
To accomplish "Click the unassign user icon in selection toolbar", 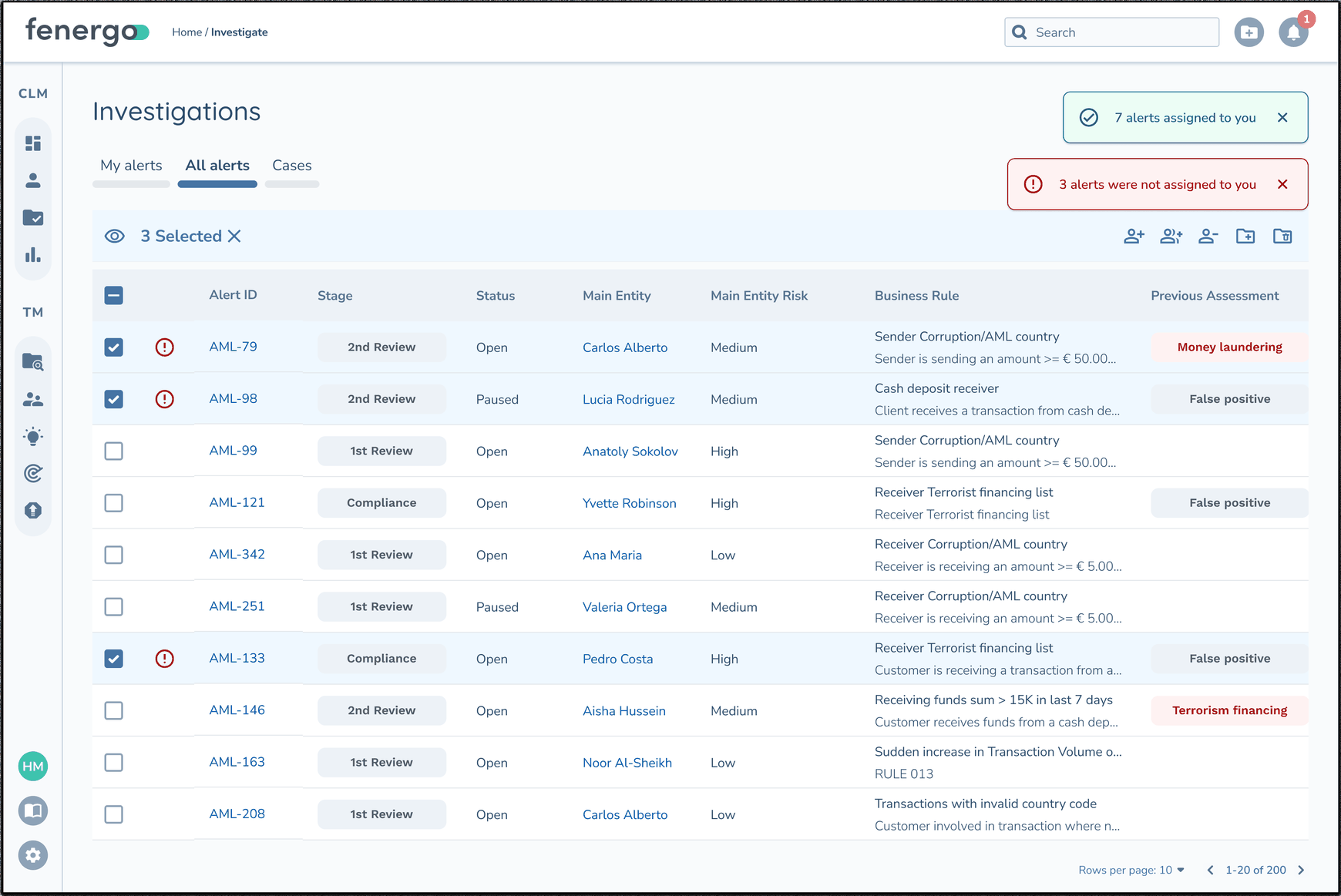I will [x=1208, y=237].
